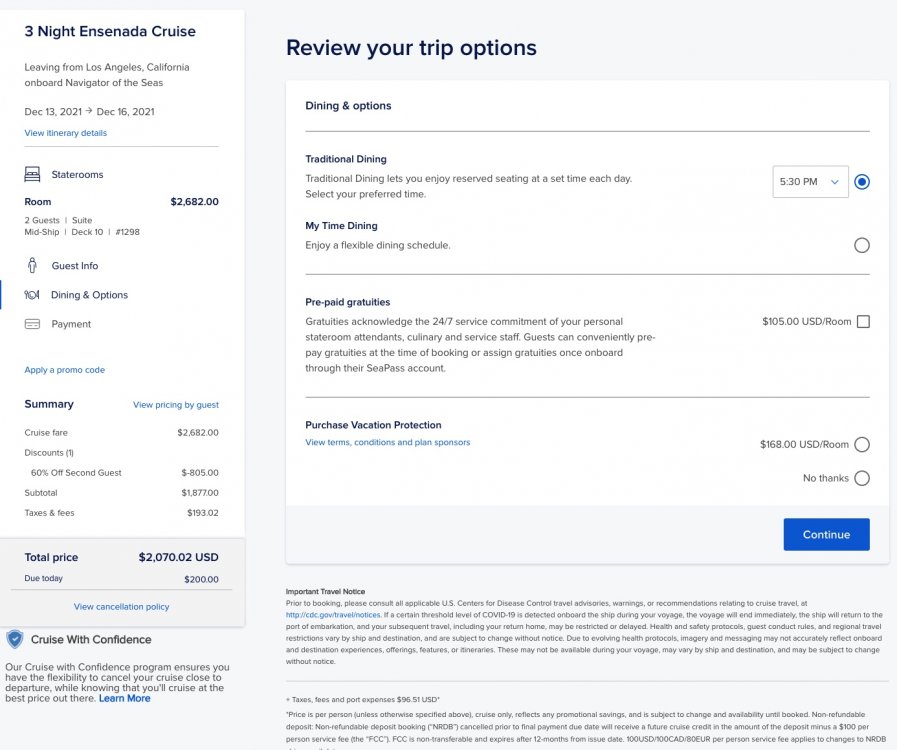Enable the Pre-paid gratuities checkbox
This screenshot has height=750, width=897.
pos(863,322)
